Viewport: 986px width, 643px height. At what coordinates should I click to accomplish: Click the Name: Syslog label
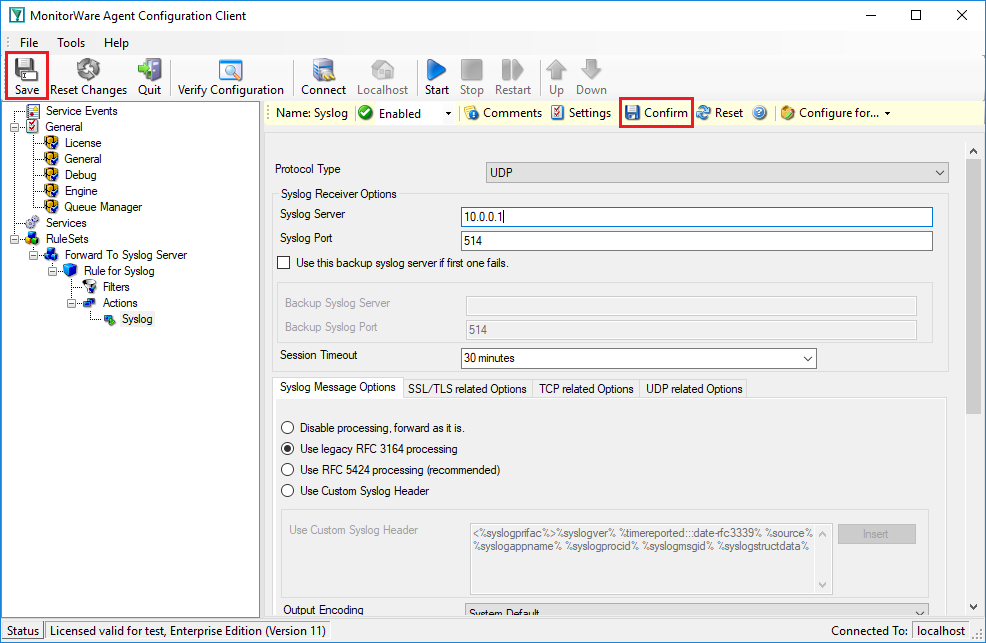[x=312, y=113]
